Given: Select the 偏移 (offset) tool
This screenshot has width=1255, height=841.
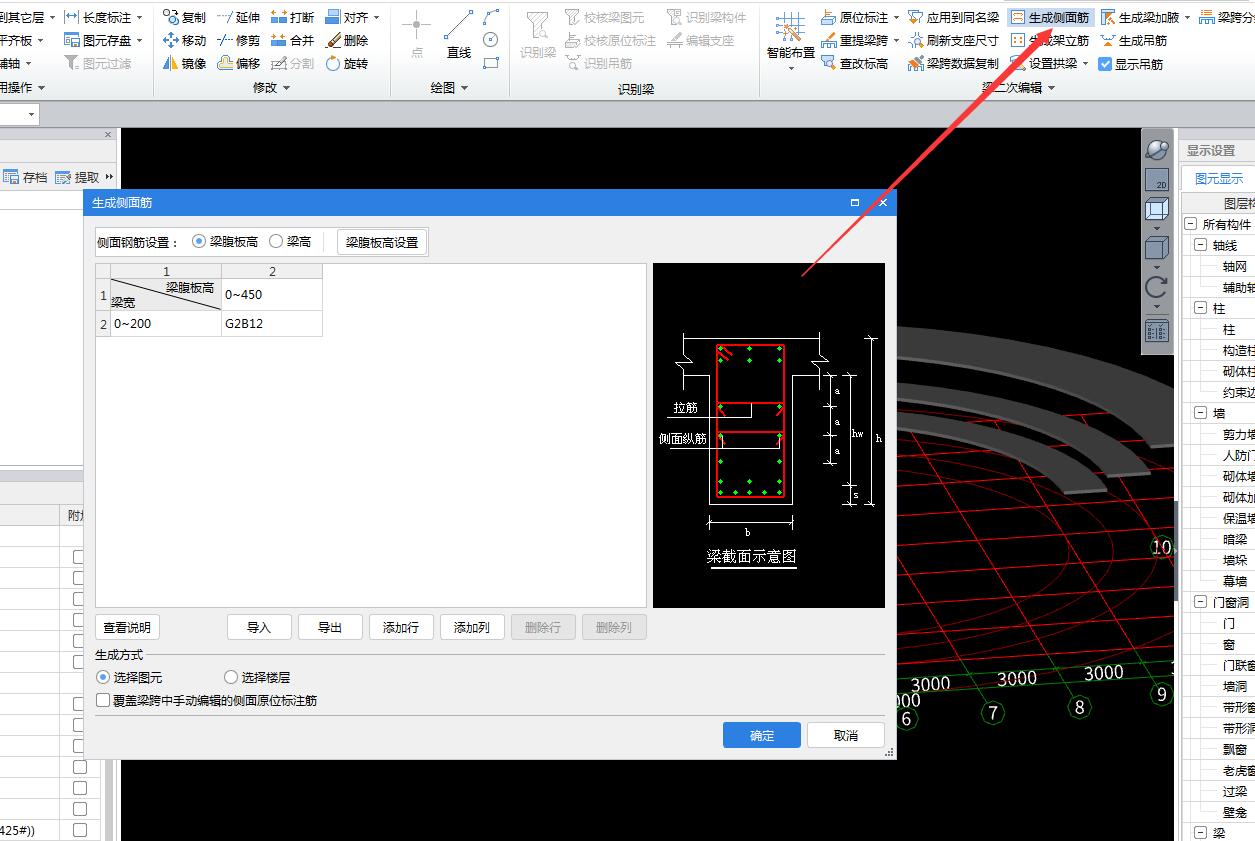Looking at the screenshot, I should pos(238,63).
